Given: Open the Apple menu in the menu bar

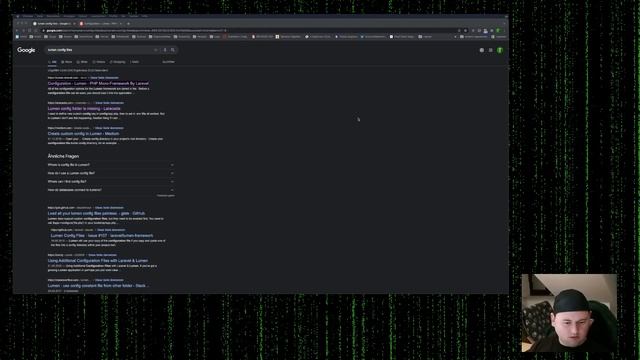Looking at the screenshot, I should tap(18, 16).
